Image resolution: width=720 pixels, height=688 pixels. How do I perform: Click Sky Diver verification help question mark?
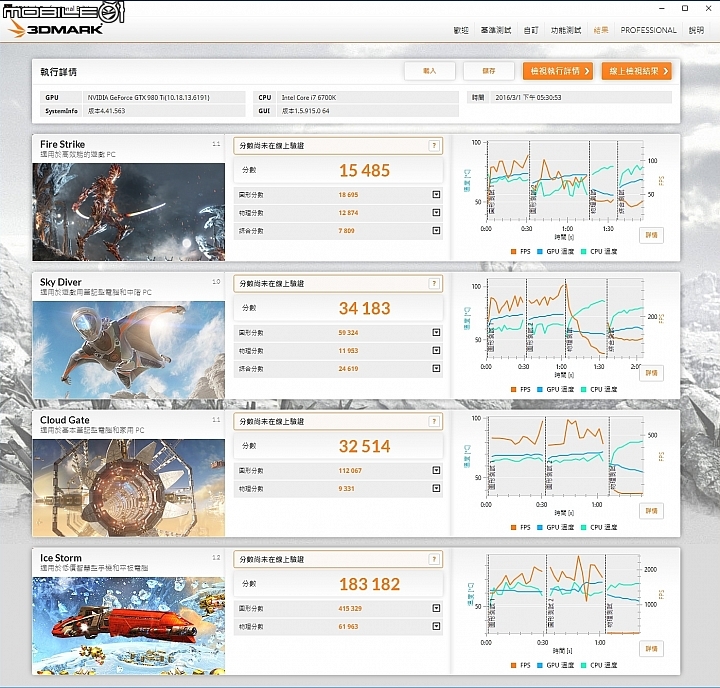point(434,283)
